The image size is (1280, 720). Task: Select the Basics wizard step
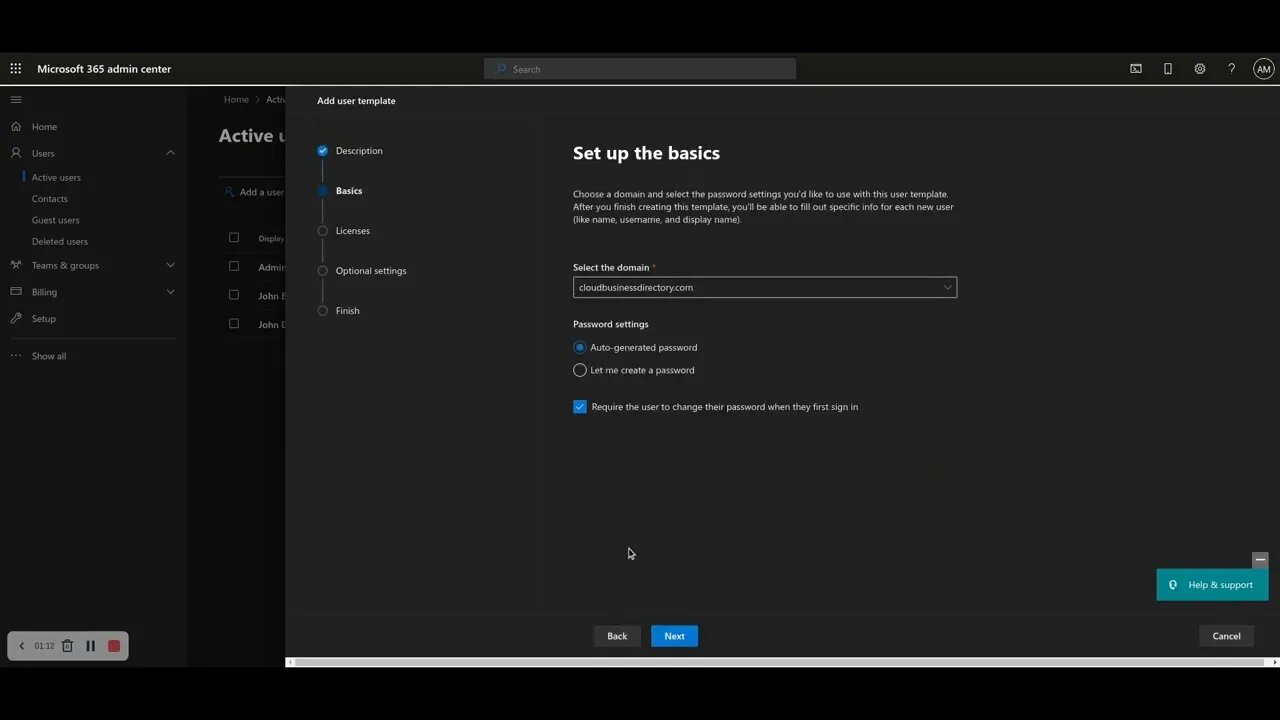pyautogui.click(x=349, y=191)
